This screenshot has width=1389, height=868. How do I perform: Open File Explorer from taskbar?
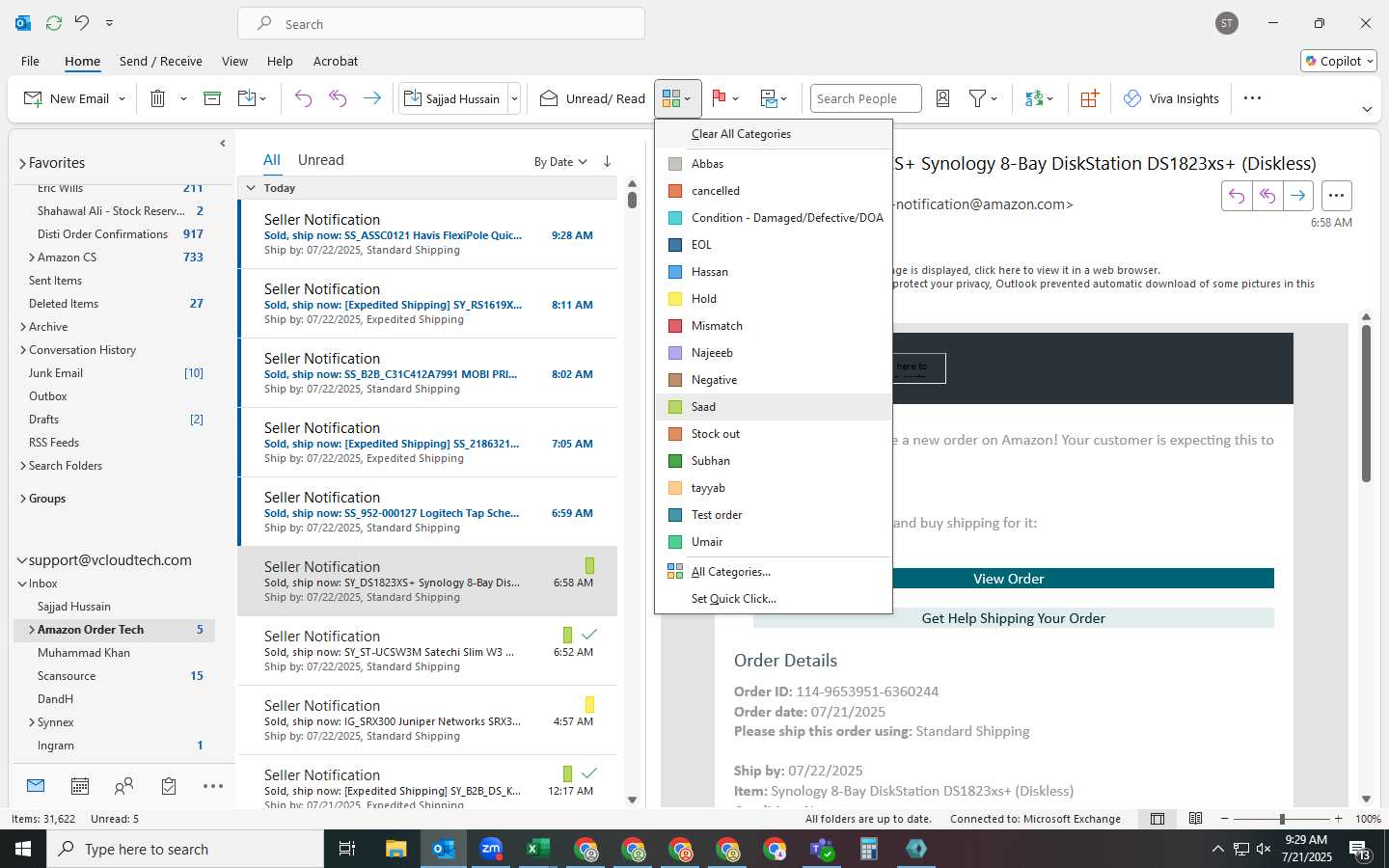pyautogui.click(x=396, y=849)
